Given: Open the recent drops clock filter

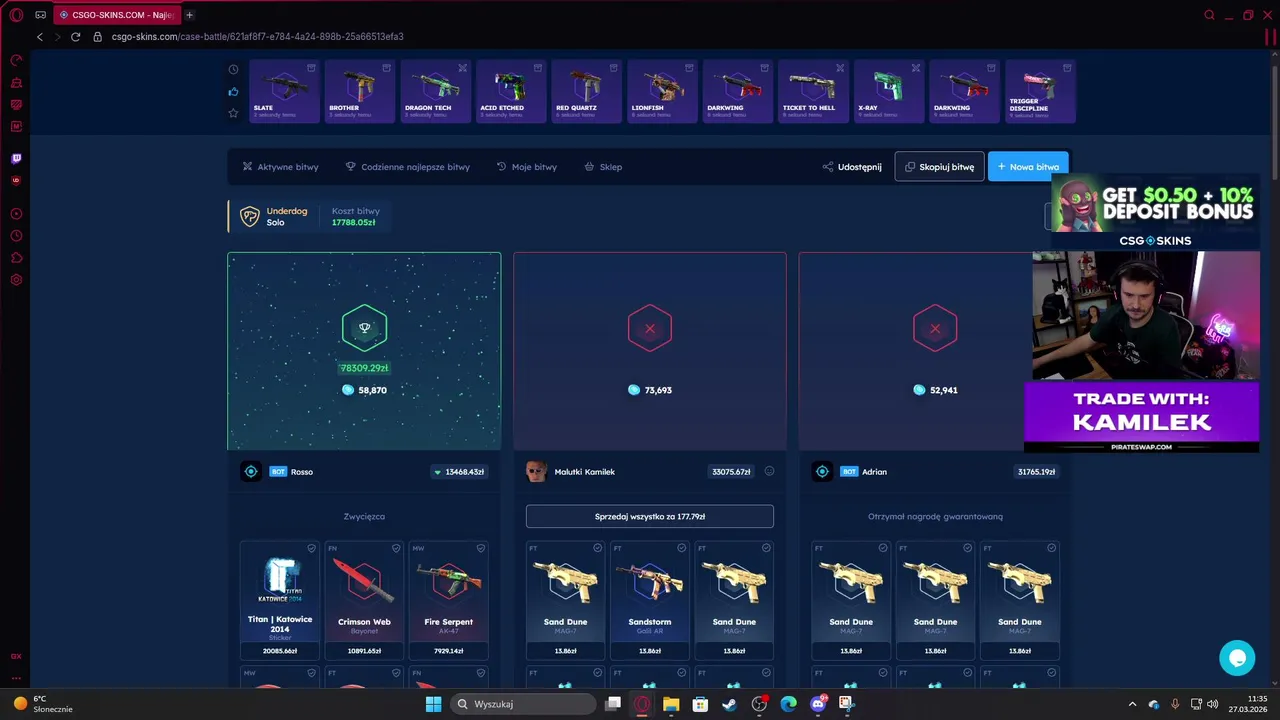Looking at the screenshot, I should pyautogui.click(x=233, y=70).
